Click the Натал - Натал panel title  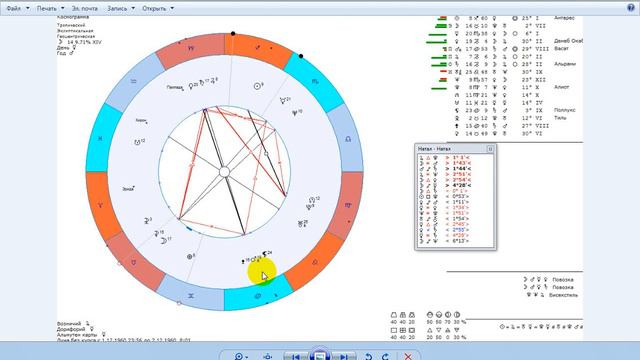434,149
